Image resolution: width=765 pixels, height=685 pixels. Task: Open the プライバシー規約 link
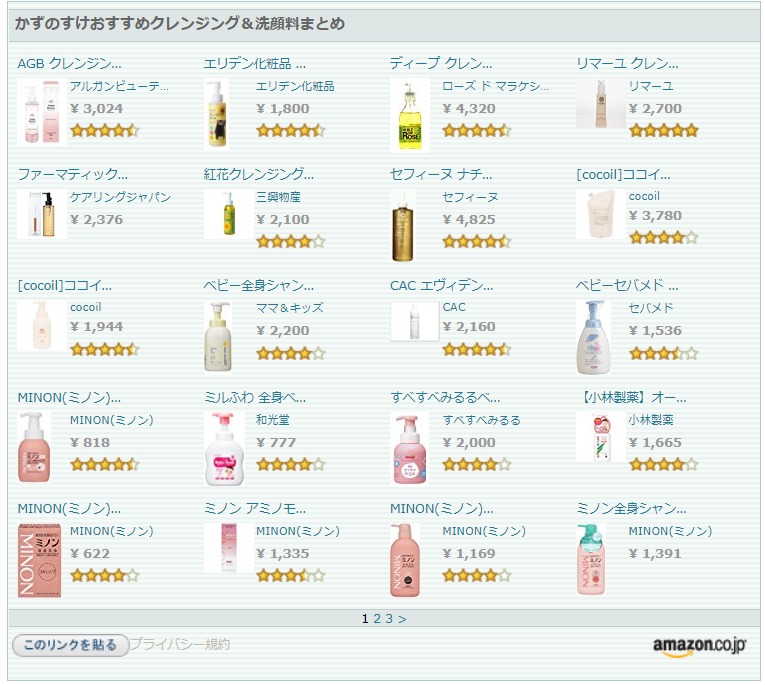[x=180, y=645]
